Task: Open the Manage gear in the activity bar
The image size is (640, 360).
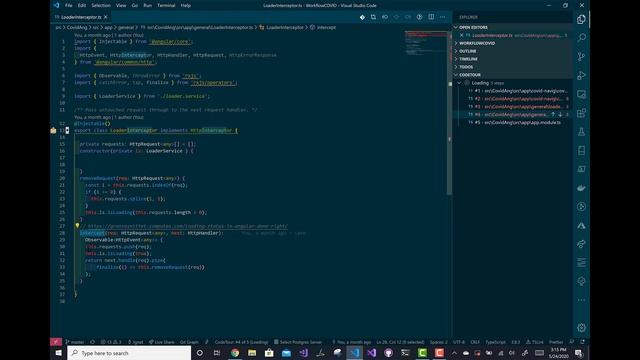Action: coord(581,327)
